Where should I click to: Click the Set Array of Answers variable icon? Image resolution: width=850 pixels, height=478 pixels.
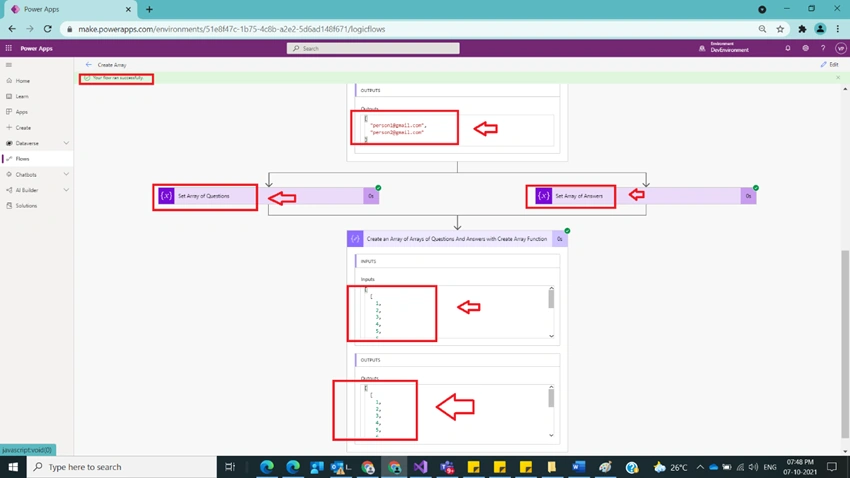tap(543, 196)
